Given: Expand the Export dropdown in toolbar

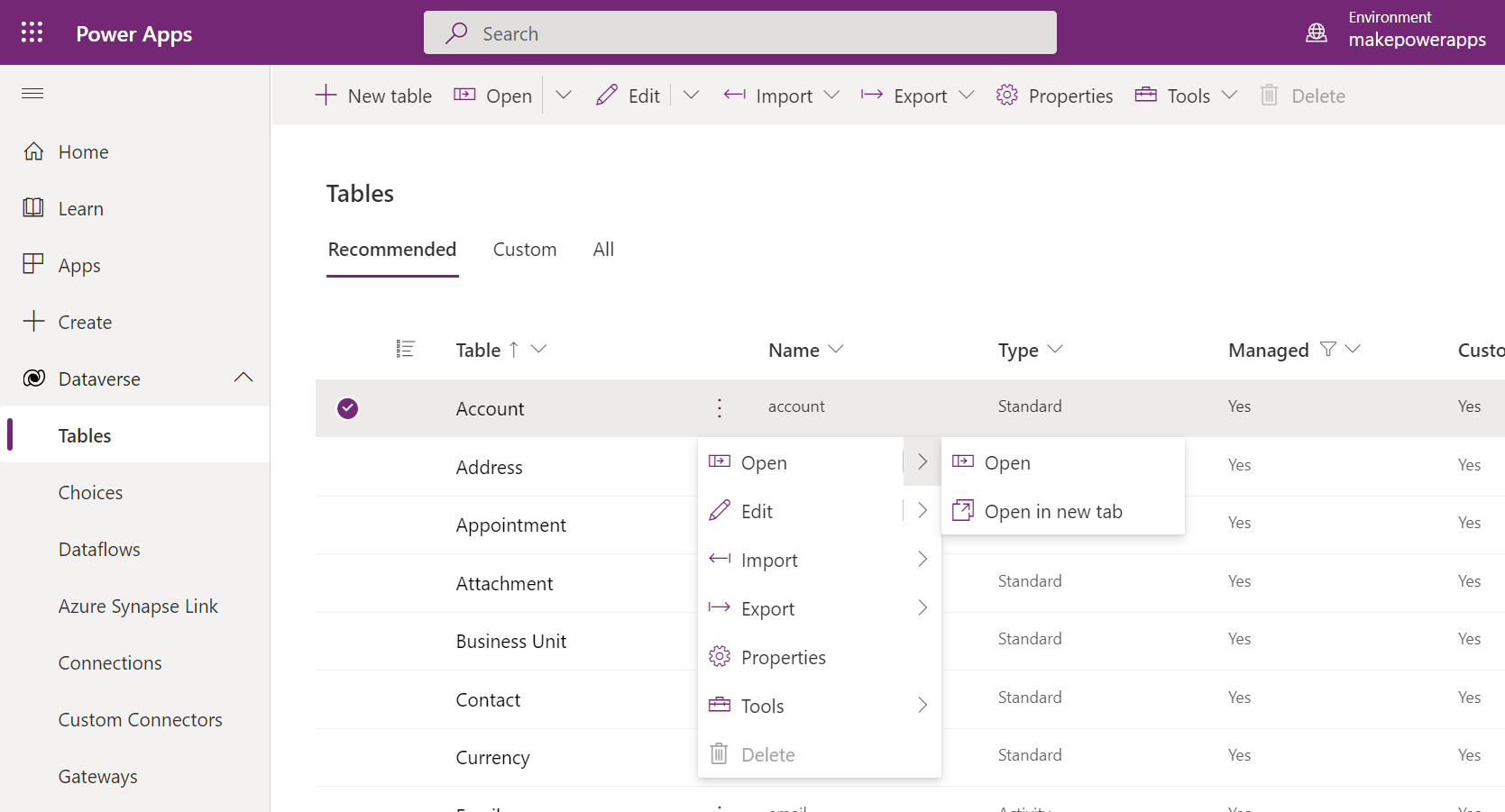Looking at the screenshot, I should point(966,96).
